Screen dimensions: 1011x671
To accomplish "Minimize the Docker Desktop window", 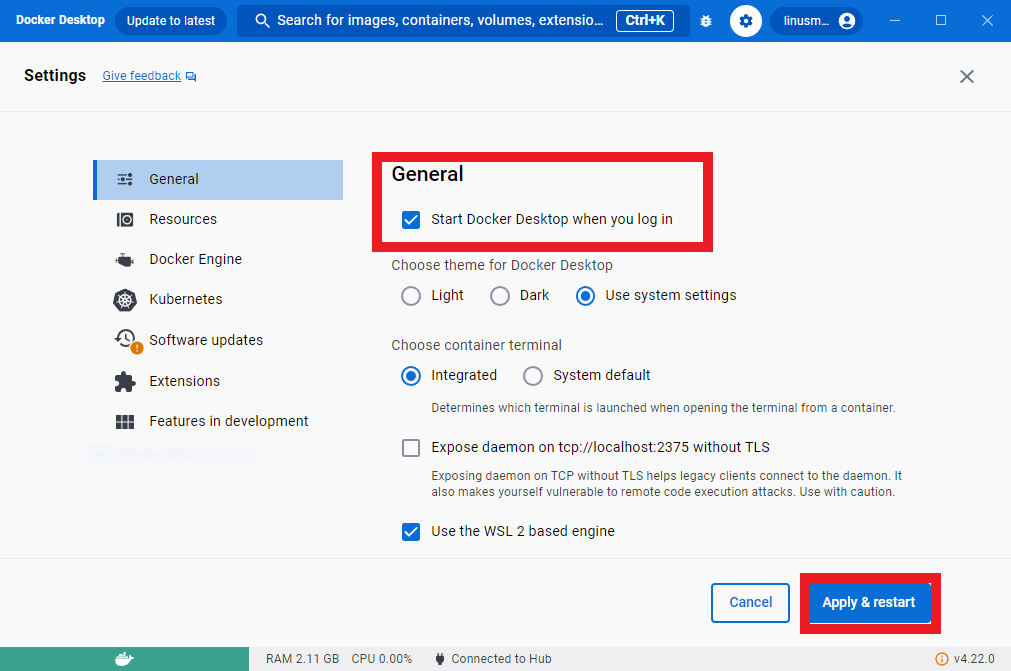I will [x=895, y=21].
